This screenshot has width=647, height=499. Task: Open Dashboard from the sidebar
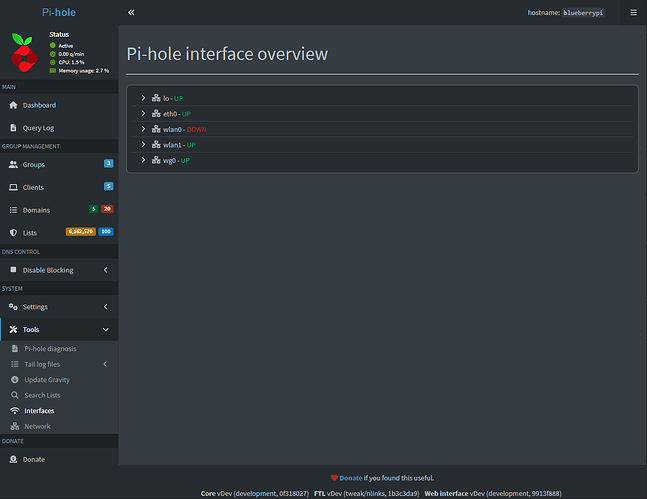click(x=39, y=105)
